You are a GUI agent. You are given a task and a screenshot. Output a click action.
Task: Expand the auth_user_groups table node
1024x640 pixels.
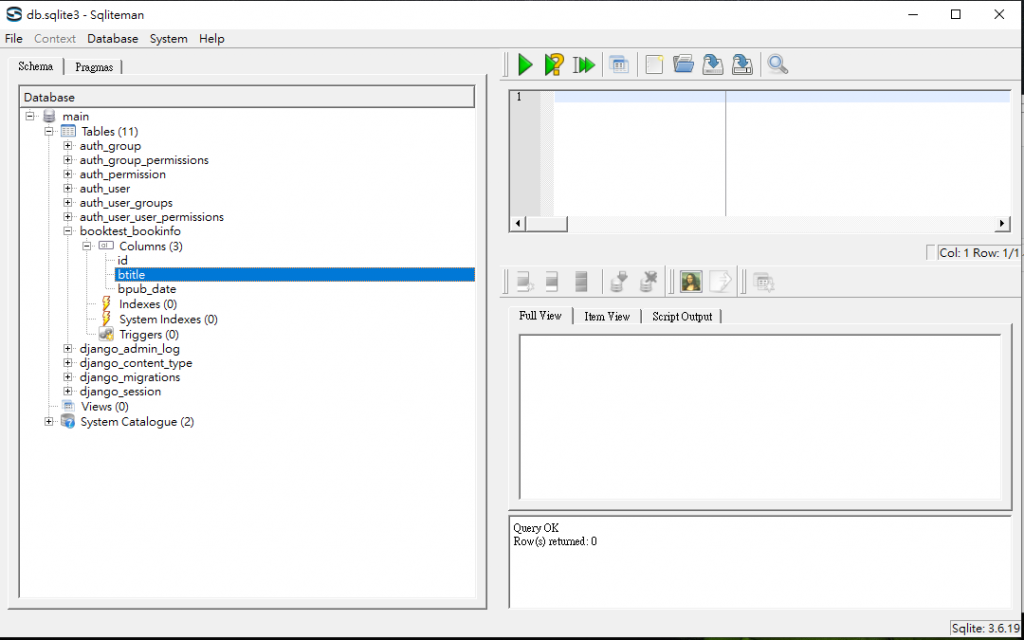[67, 203]
